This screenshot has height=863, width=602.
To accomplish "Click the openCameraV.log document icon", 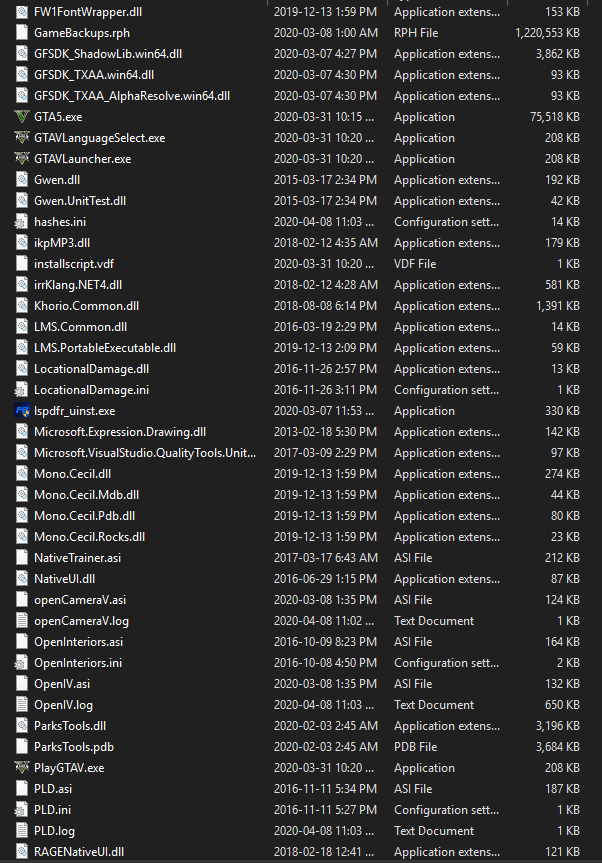I will point(21,621).
